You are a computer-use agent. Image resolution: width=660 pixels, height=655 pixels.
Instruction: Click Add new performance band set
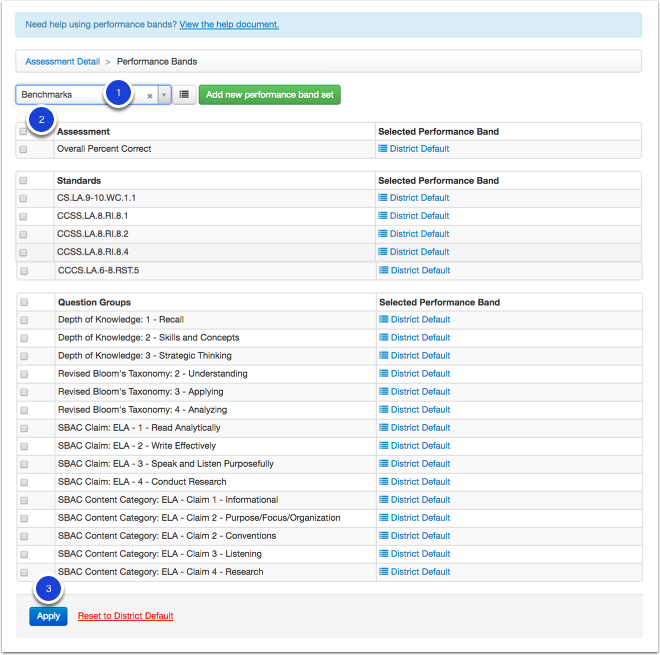click(269, 95)
